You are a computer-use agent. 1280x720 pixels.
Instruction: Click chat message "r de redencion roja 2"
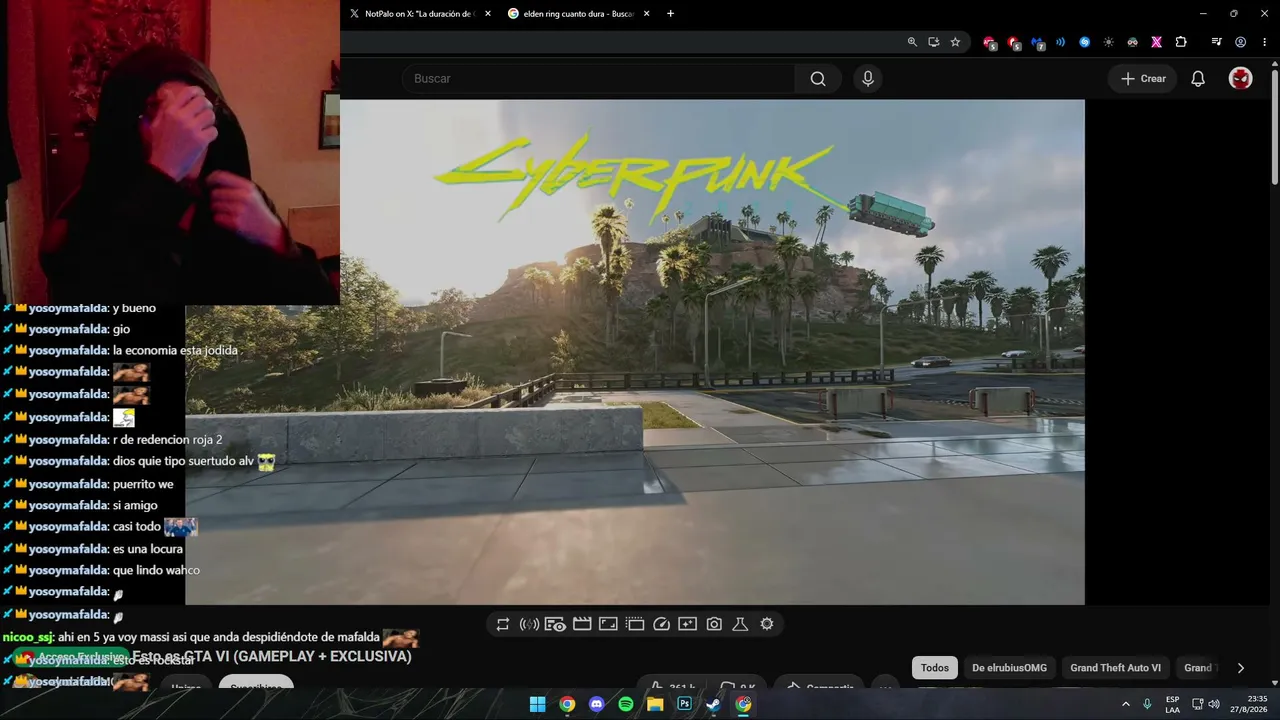point(167,440)
